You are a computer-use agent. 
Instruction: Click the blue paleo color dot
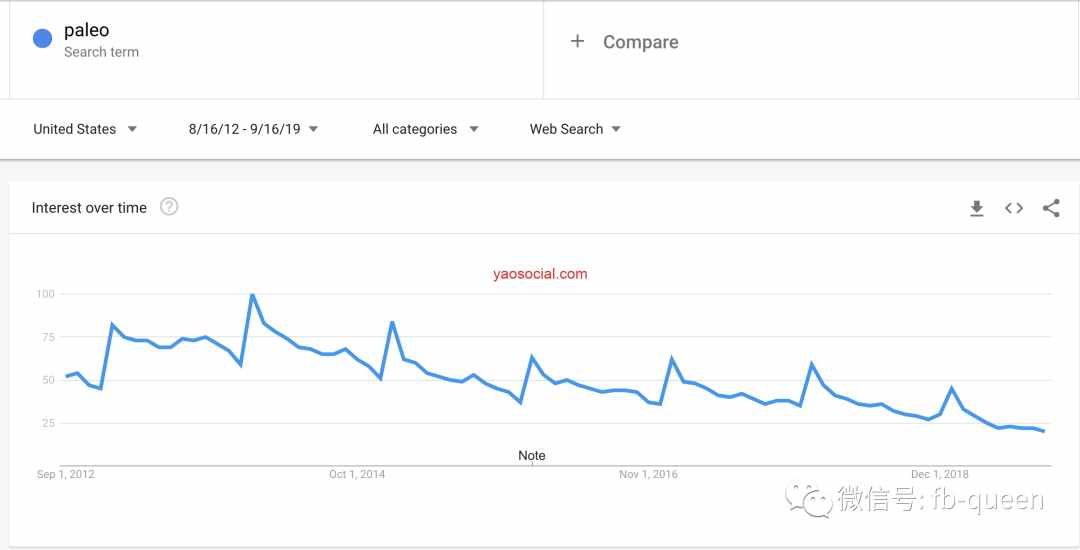(x=43, y=39)
